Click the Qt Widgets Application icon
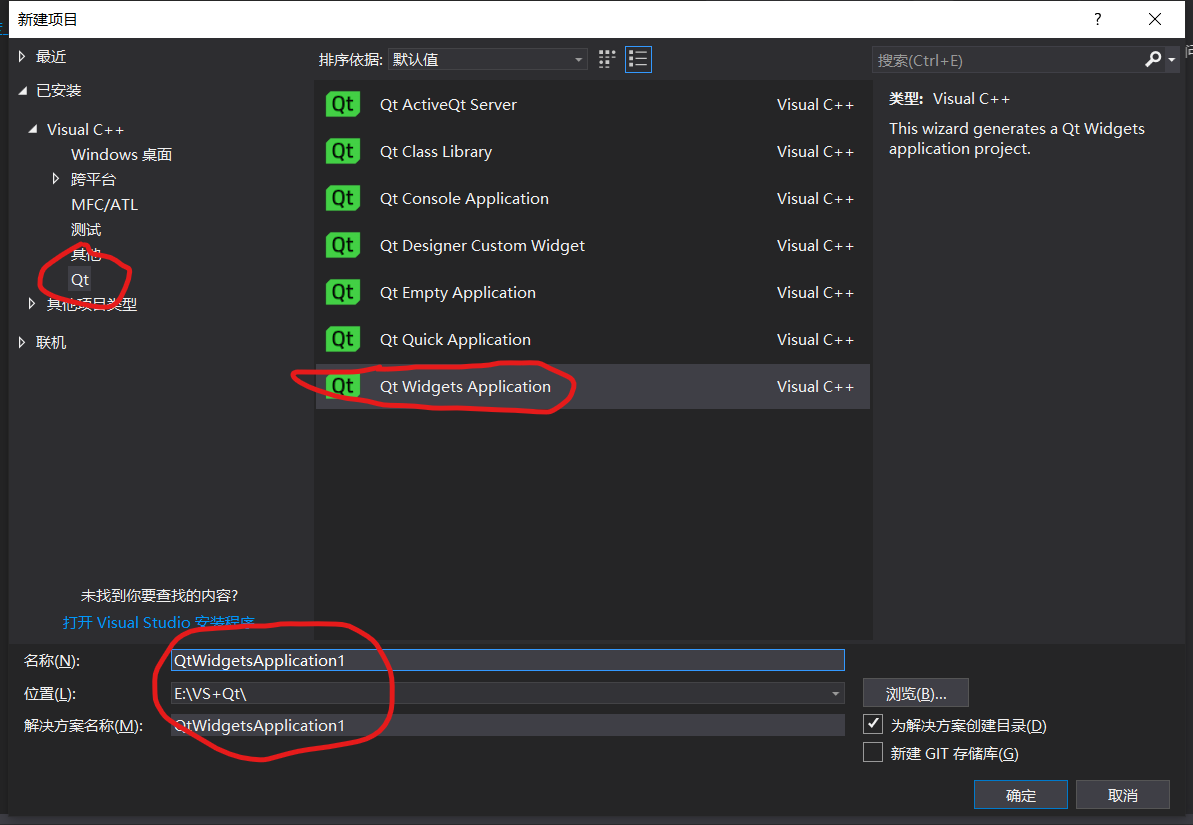Image resolution: width=1193 pixels, height=825 pixels. pyautogui.click(x=342, y=387)
